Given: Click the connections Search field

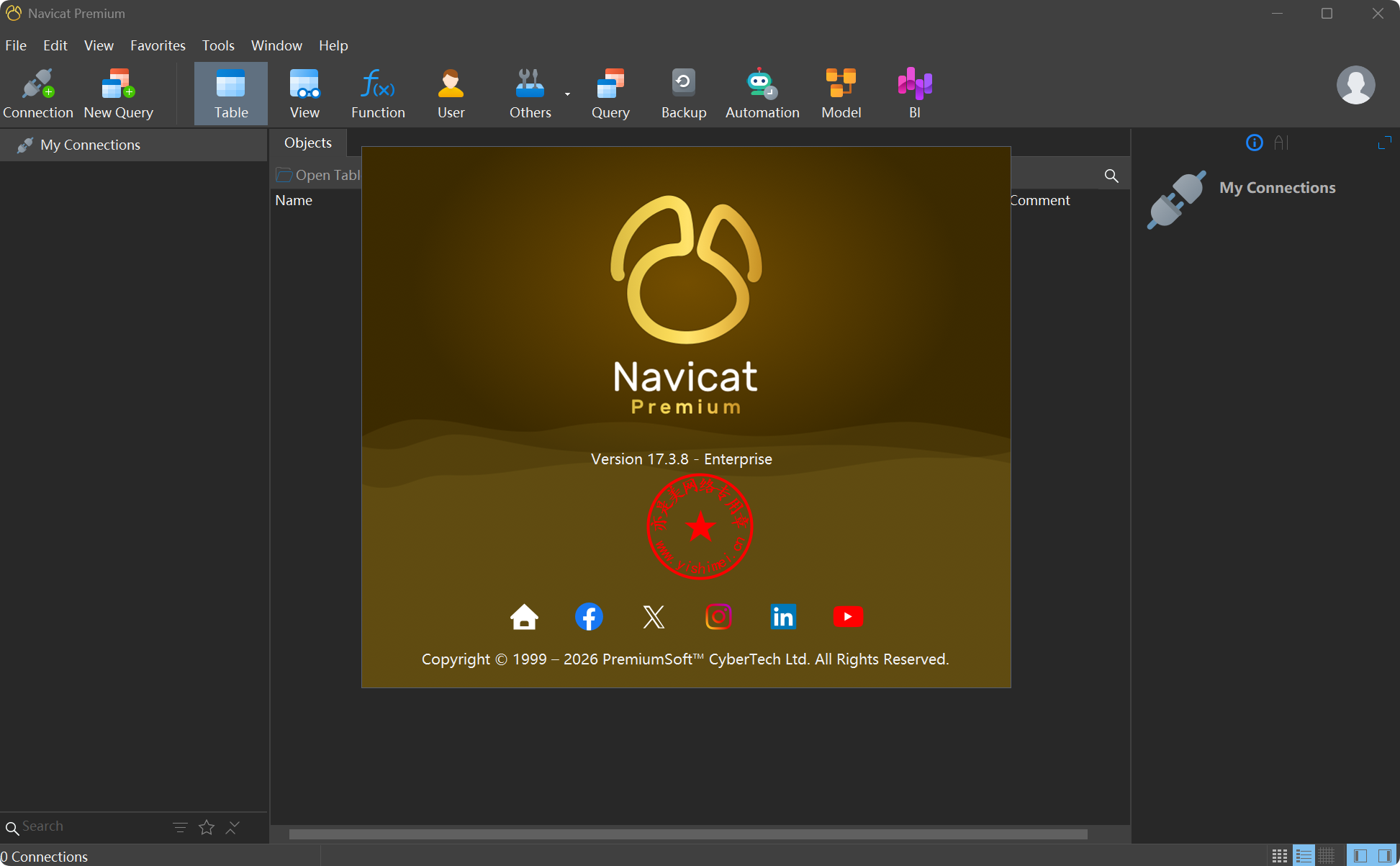Looking at the screenshot, I should 86,826.
